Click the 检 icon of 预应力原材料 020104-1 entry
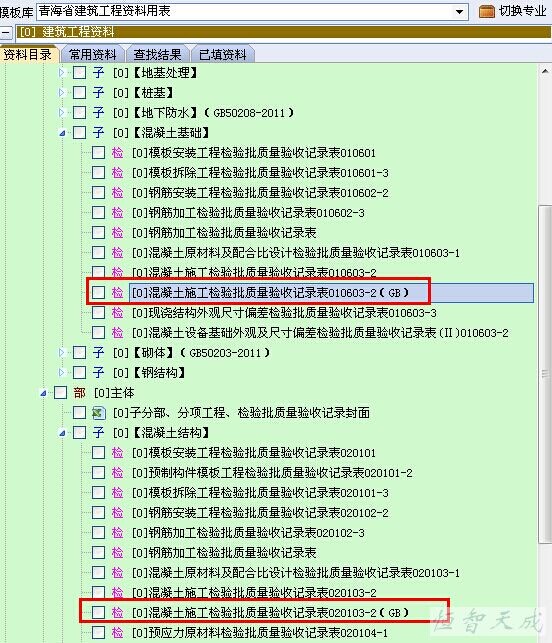 [118, 633]
